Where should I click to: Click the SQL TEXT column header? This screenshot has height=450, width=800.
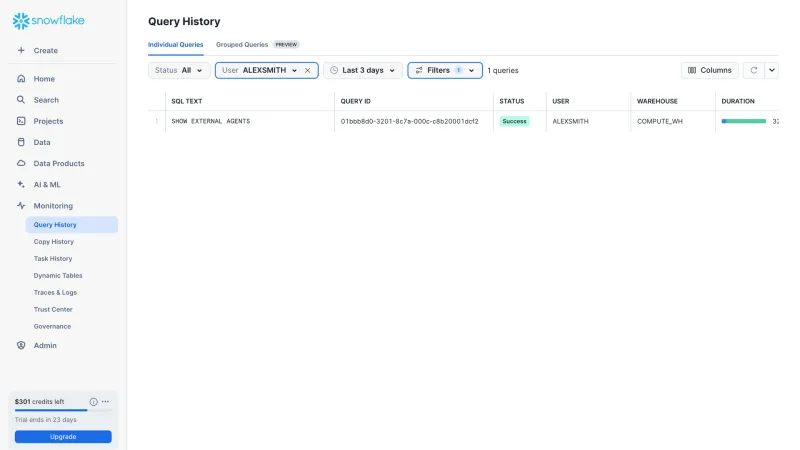pos(187,101)
